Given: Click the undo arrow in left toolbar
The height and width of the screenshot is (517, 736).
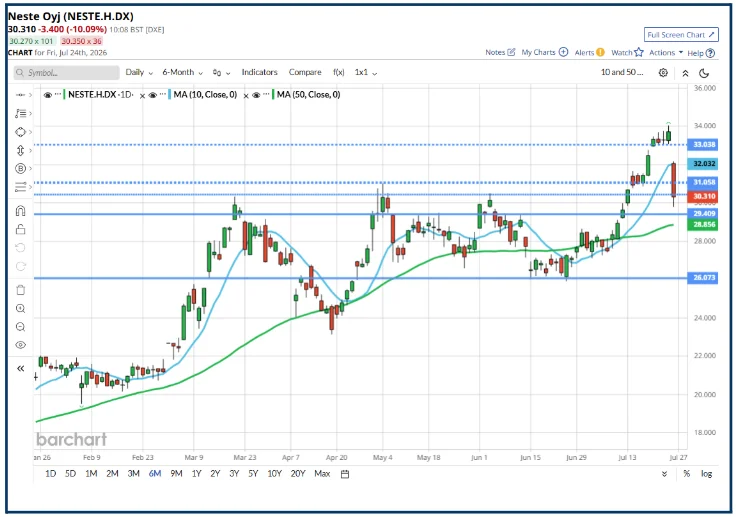Looking at the screenshot, I should pyautogui.click(x=20, y=247).
